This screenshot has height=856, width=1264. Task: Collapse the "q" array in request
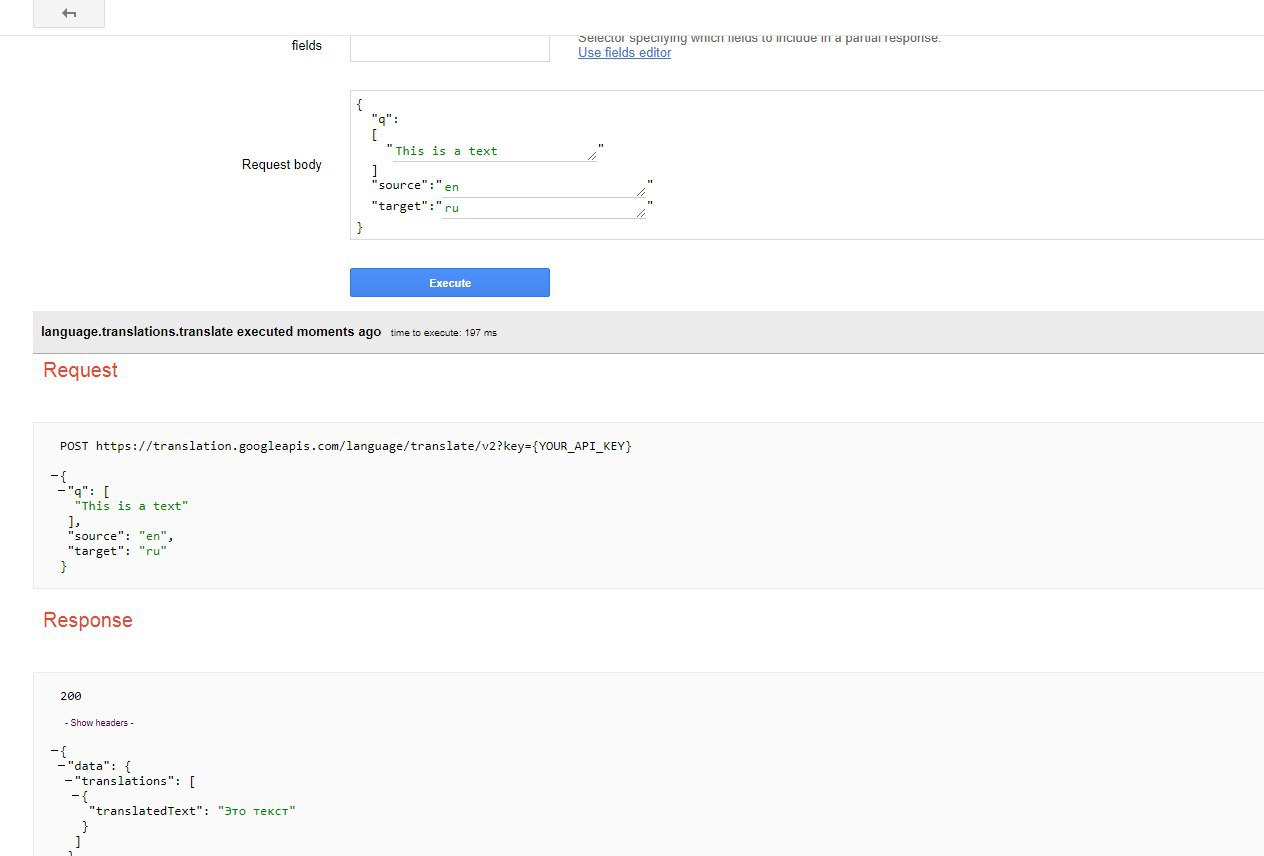pyautogui.click(x=62, y=491)
